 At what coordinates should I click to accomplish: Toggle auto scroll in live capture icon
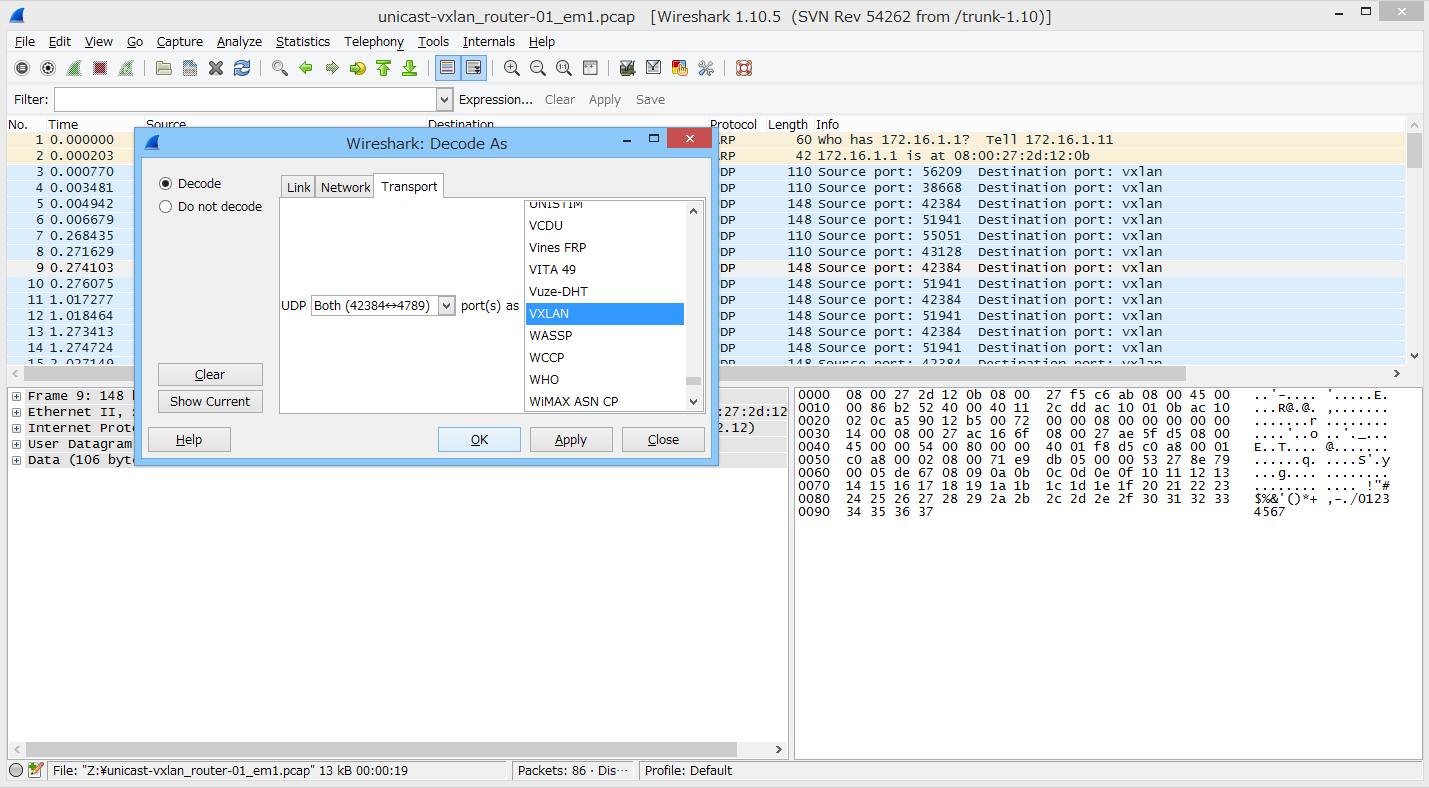[x=473, y=68]
